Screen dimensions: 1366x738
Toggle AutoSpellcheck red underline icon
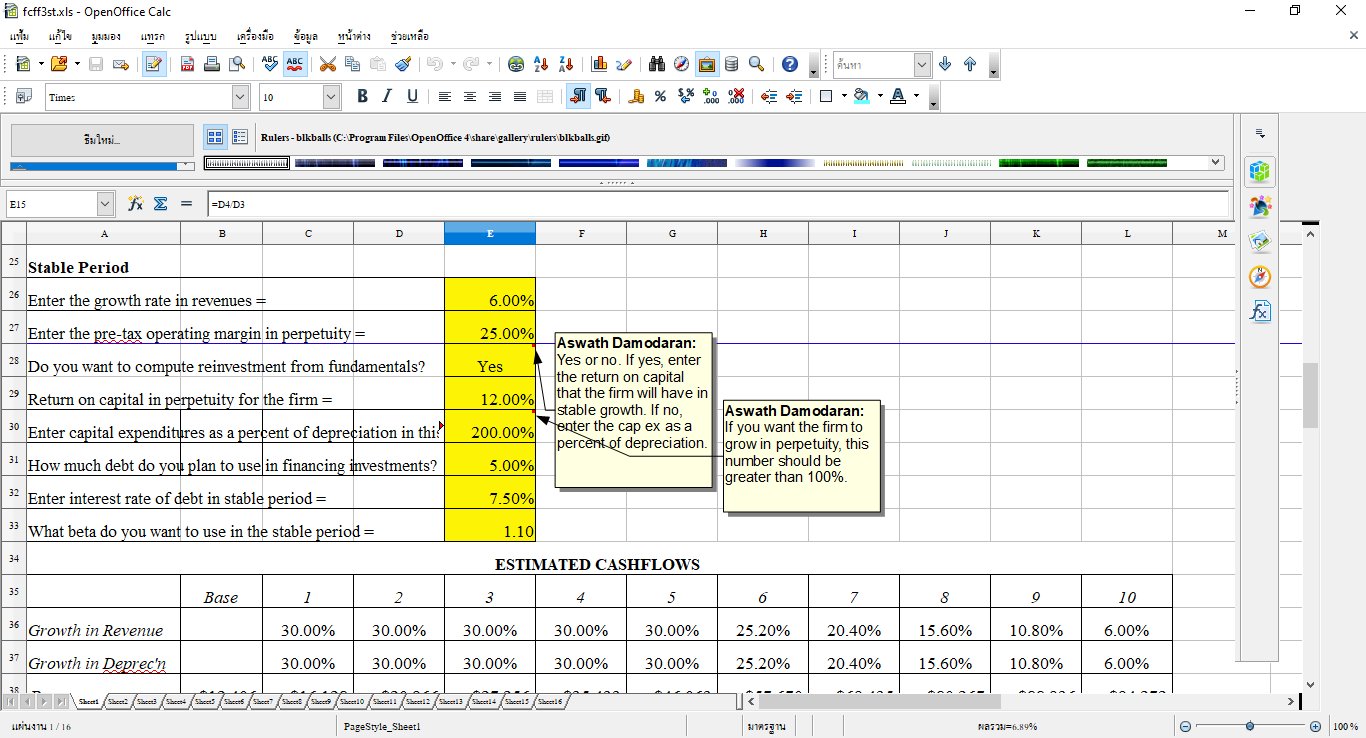click(x=294, y=64)
